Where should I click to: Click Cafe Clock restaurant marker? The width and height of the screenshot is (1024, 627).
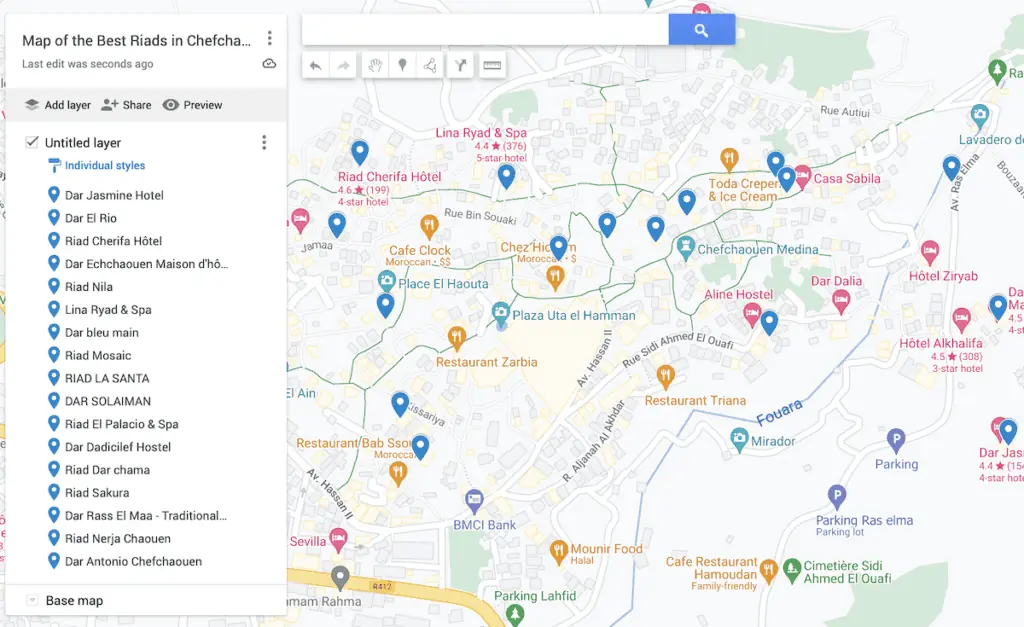(x=429, y=227)
